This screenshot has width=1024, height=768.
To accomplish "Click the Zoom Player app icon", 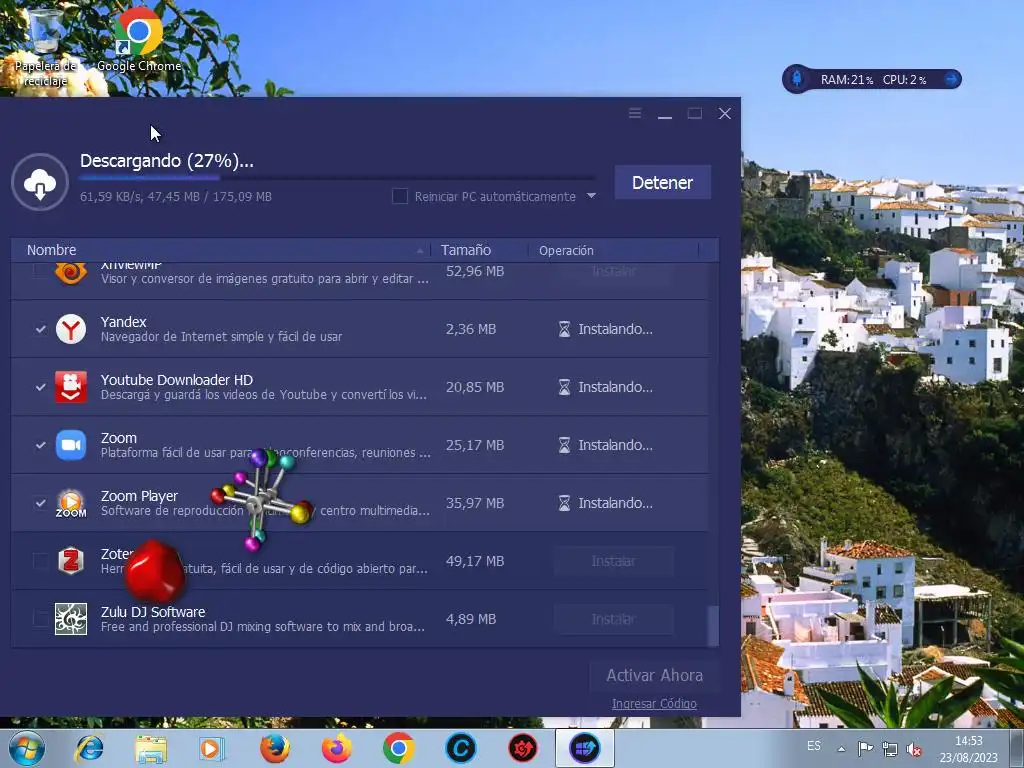I will 71,504.
